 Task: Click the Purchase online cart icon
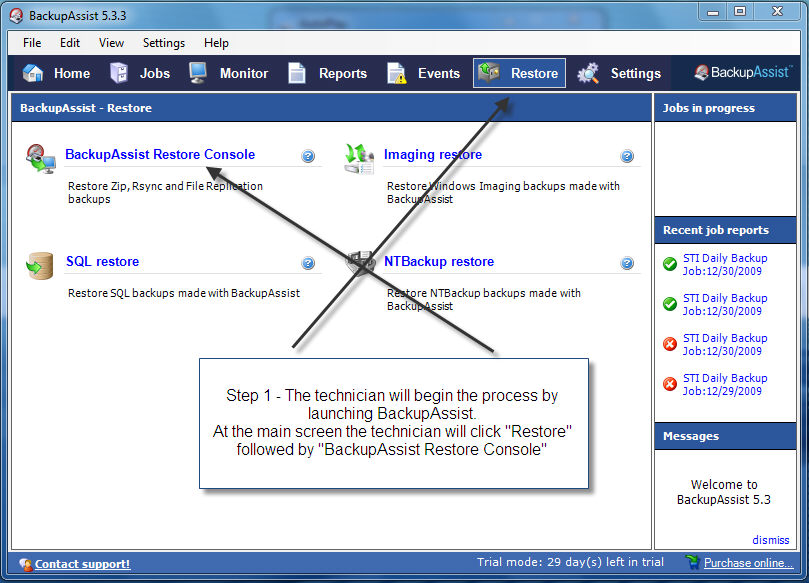[692, 562]
